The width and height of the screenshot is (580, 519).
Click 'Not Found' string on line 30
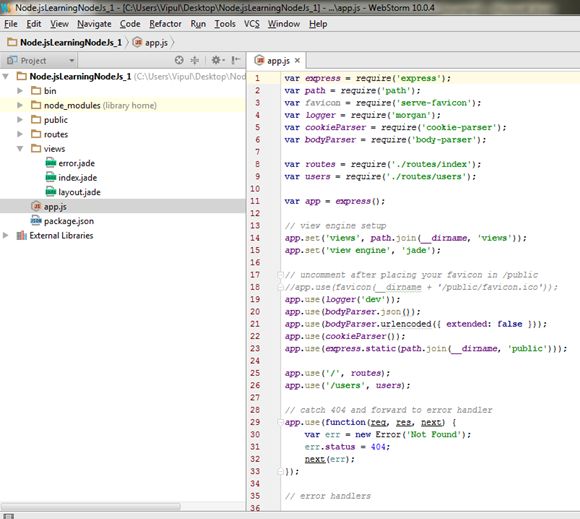click(x=434, y=434)
